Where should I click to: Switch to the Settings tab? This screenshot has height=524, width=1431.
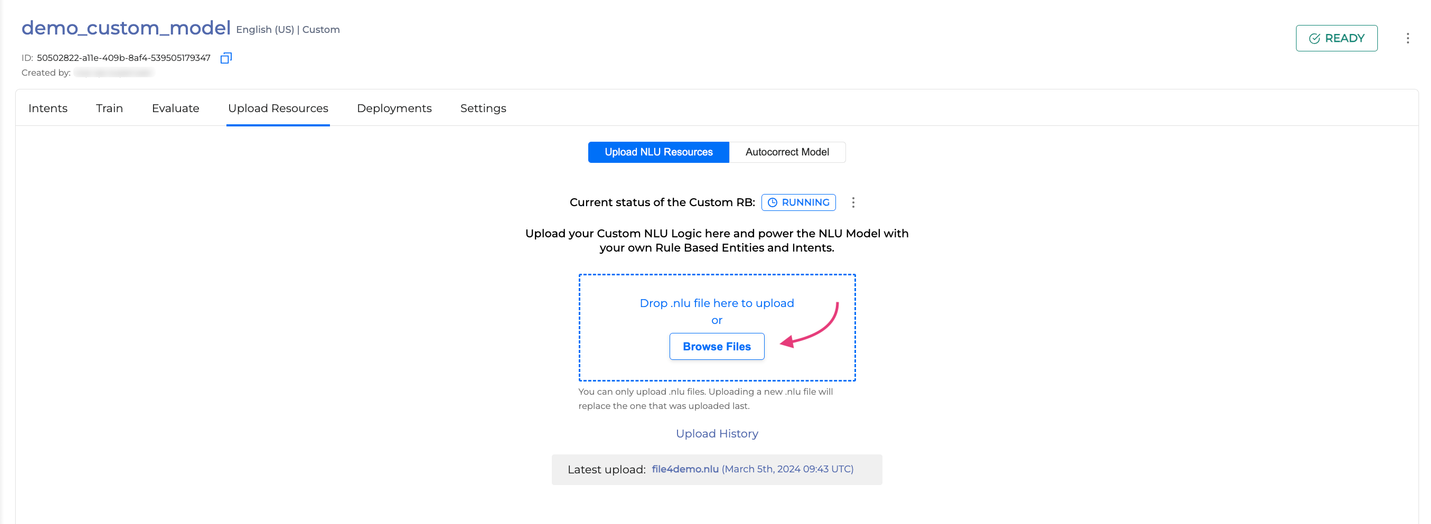[483, 108]
